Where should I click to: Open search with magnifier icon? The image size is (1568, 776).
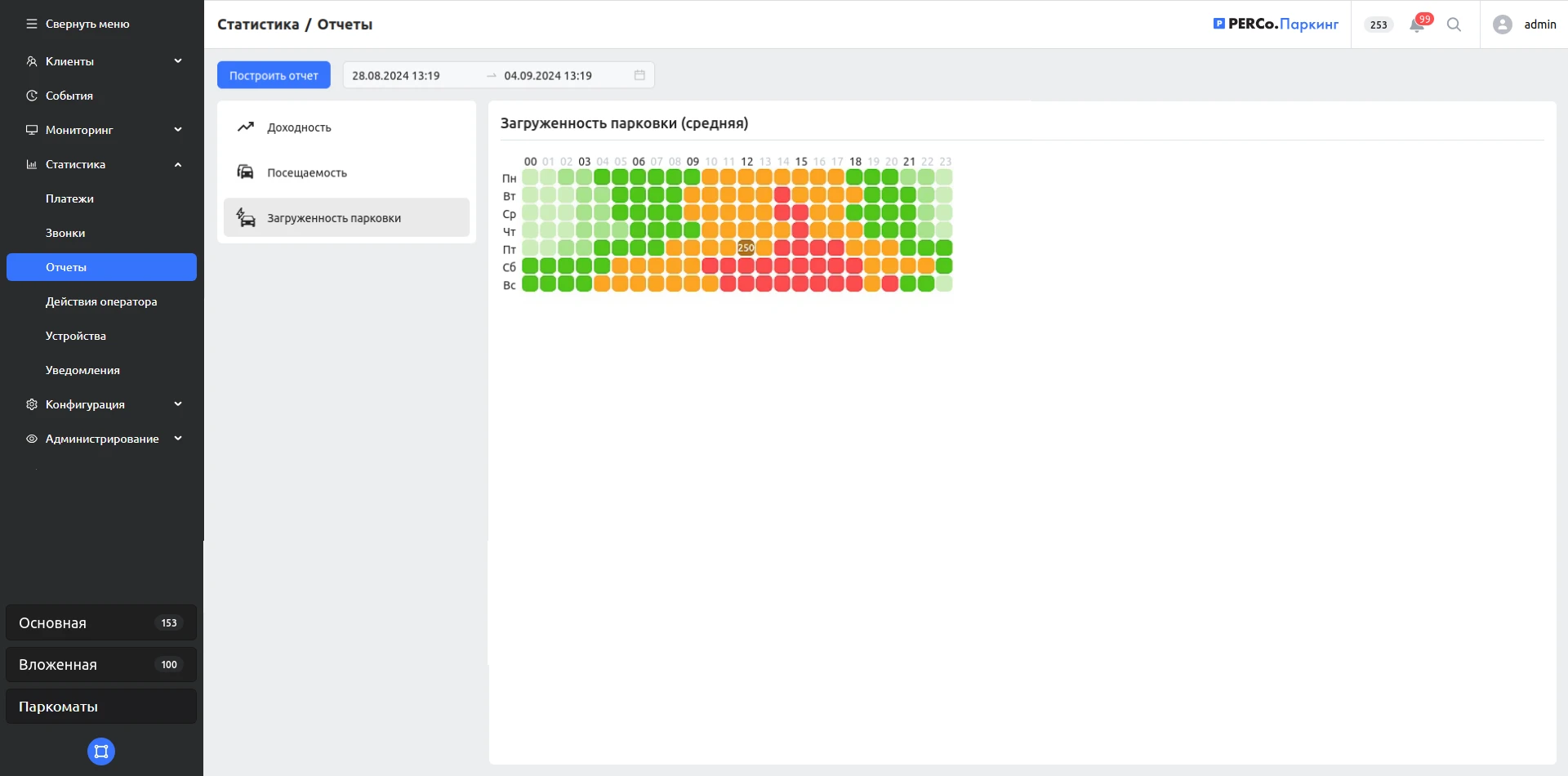tap(1454, 25)
